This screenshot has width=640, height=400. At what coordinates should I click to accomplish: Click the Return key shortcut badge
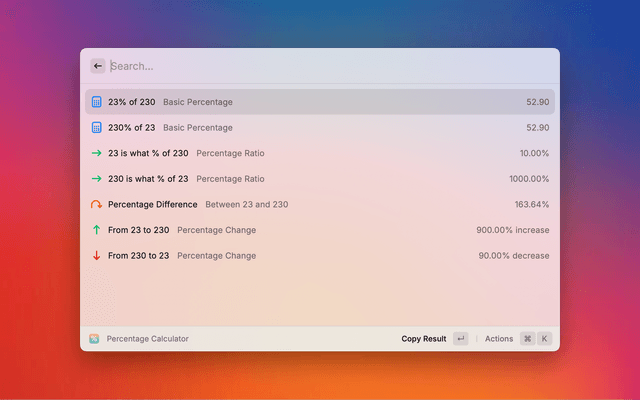pos(460,339)
